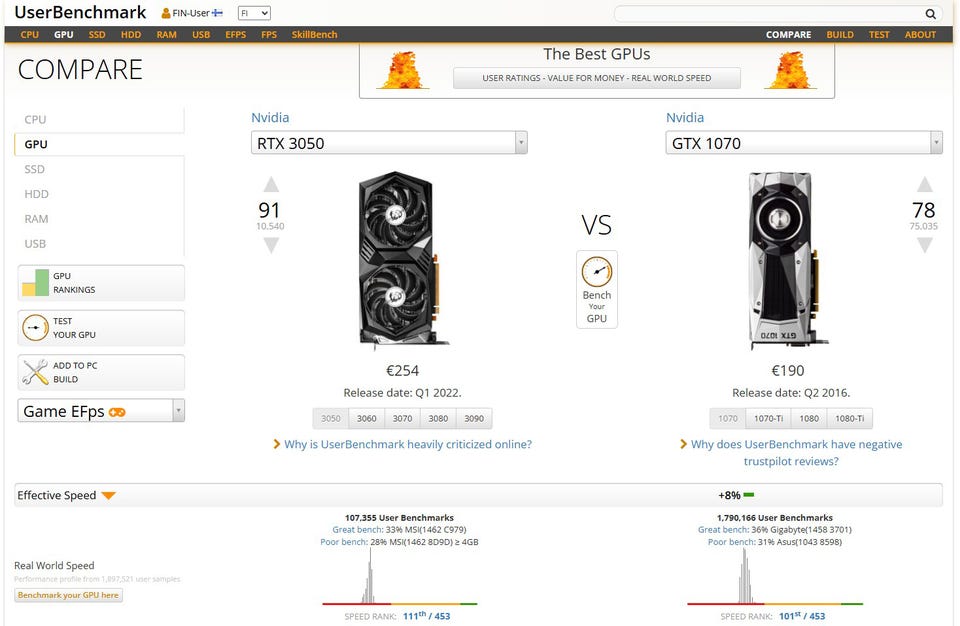960x626 pixels.
Task: Click the RTX 3050 speed rank 111th link
Action: point(426,616)
